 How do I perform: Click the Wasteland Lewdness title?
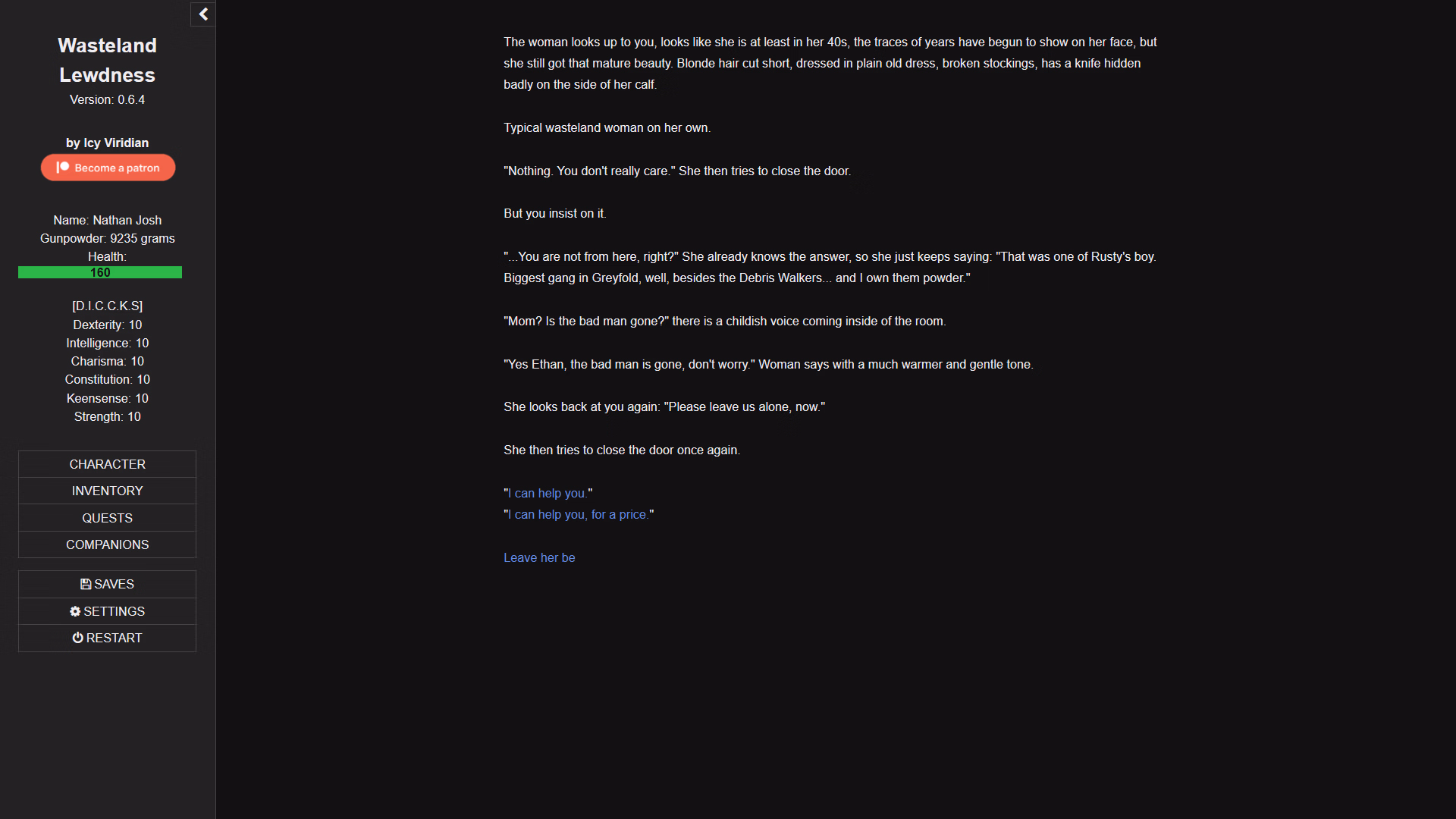[x=107, y=60]
